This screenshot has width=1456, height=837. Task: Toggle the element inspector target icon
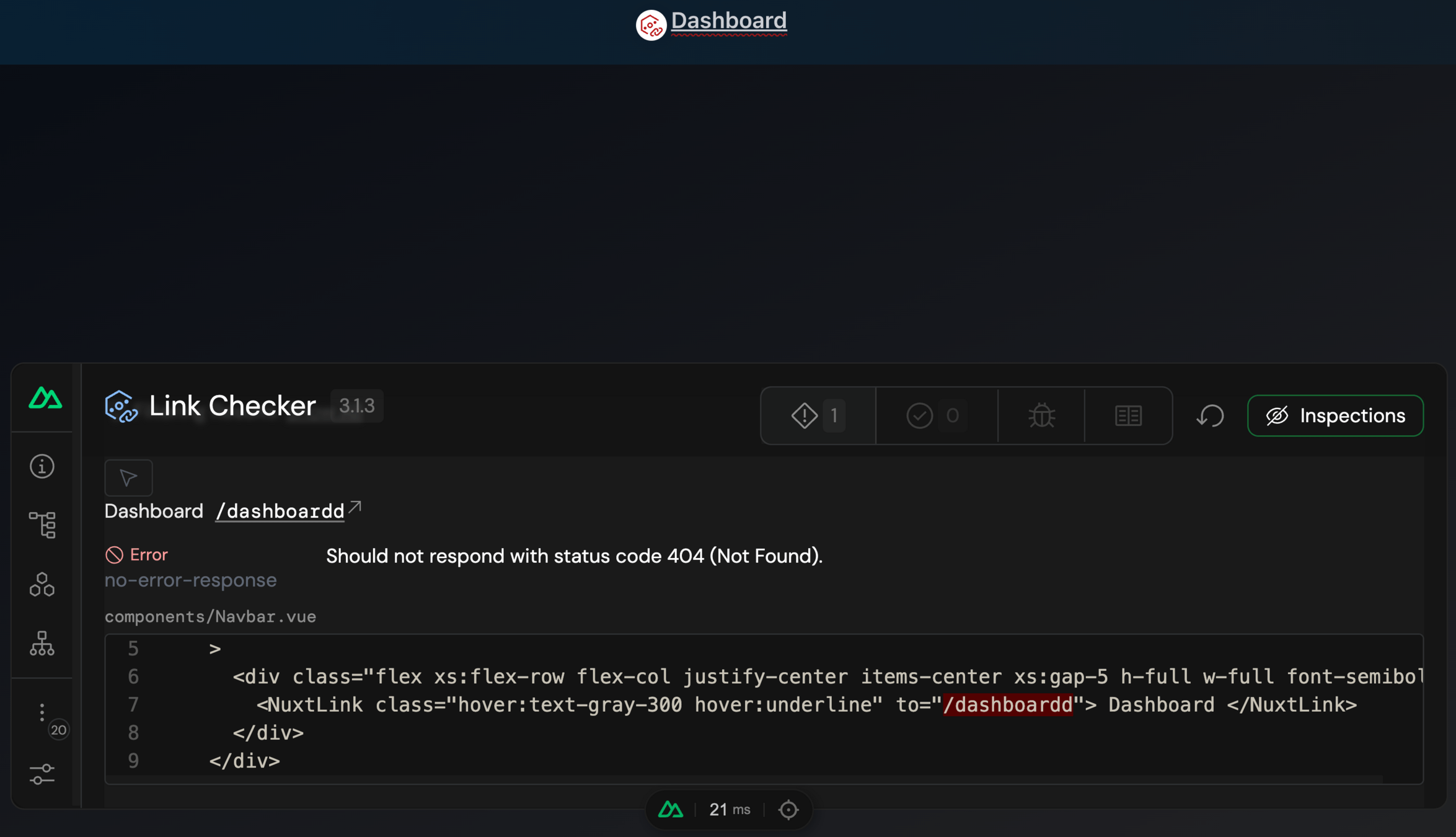(x=788, y=810)
